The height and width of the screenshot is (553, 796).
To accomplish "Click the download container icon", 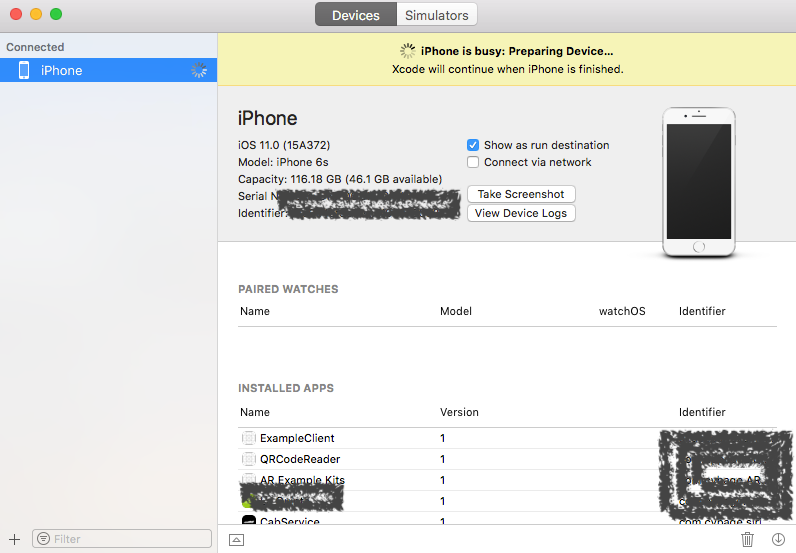I will 778,539.
